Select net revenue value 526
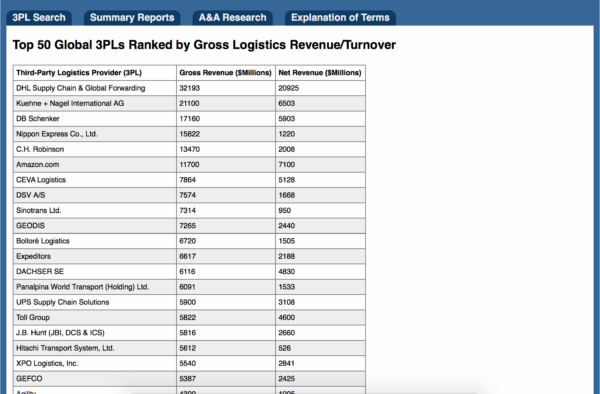The image size is (600, 394). click(x=285, y=348)
